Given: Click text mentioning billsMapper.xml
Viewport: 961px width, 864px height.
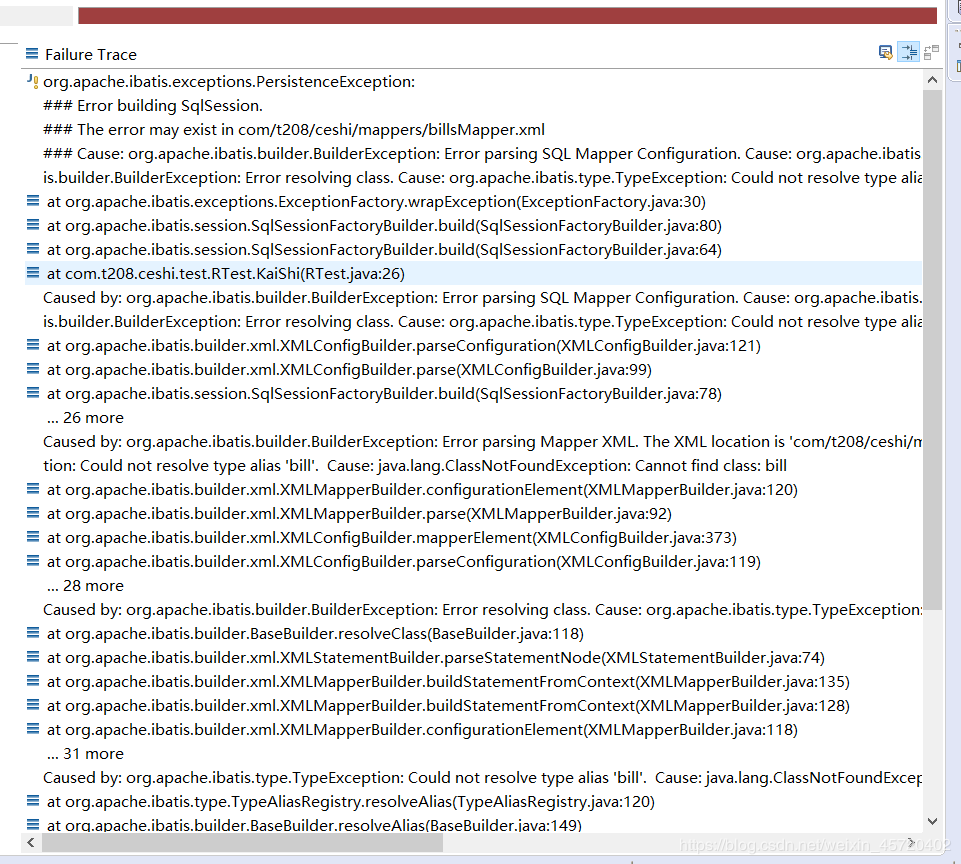Looking at the screenshot, I should (294, 129).
